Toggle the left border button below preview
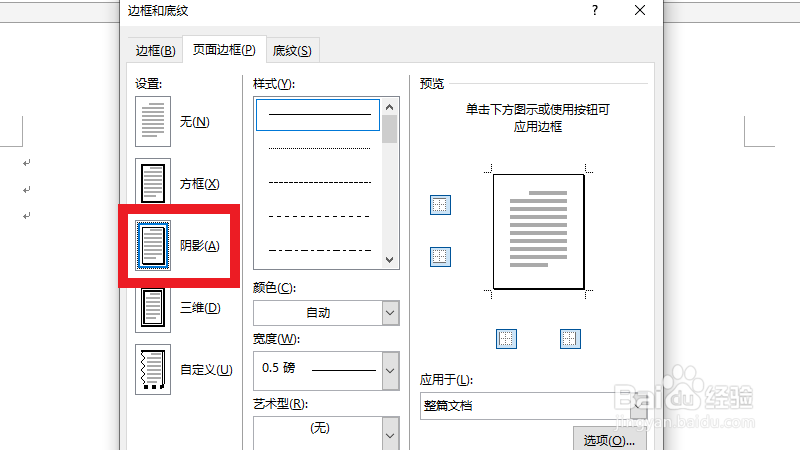The width and height of the screenshot is (800, 450). pyautogui.click(x=506, y=339)
